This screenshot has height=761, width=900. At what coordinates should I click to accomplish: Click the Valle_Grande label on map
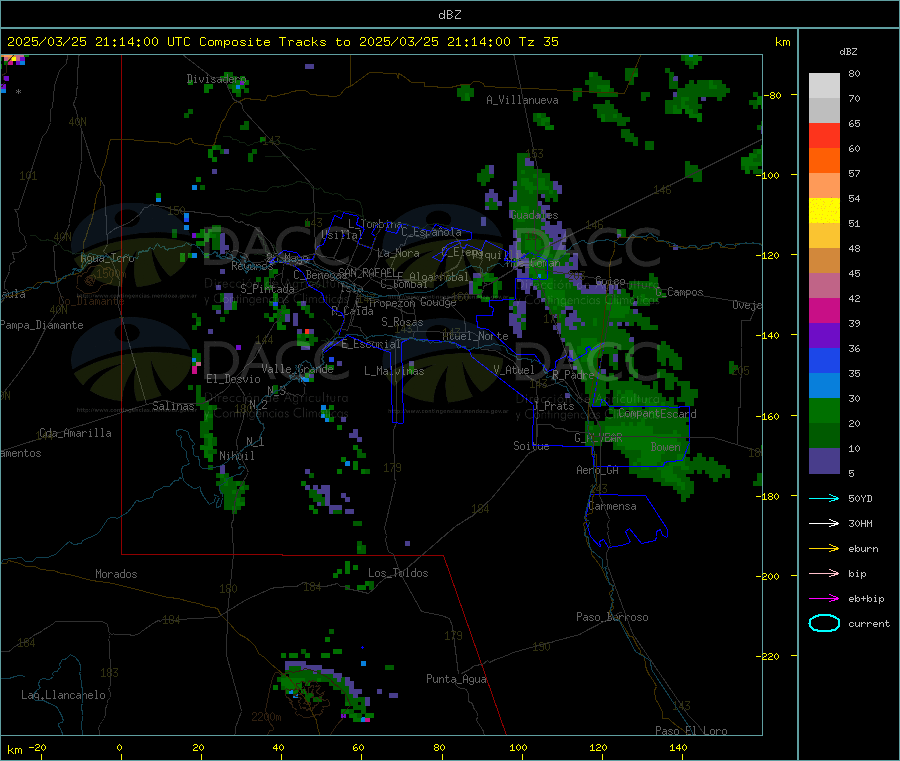point(297,369)
